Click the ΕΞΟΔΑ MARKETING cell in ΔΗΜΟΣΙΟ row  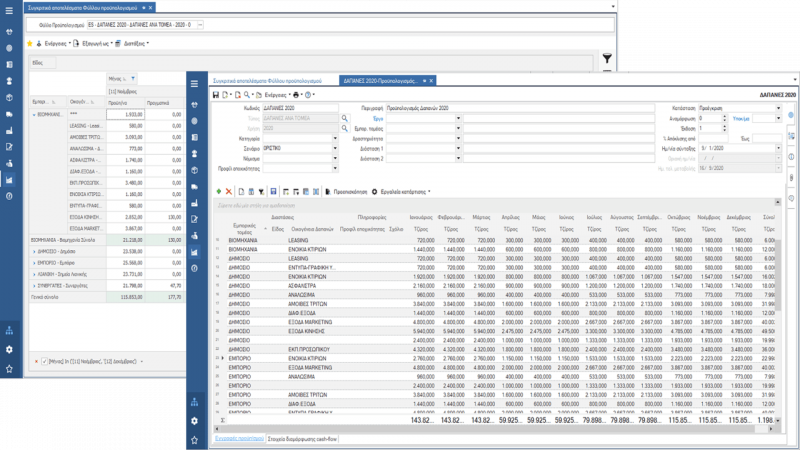310,322
